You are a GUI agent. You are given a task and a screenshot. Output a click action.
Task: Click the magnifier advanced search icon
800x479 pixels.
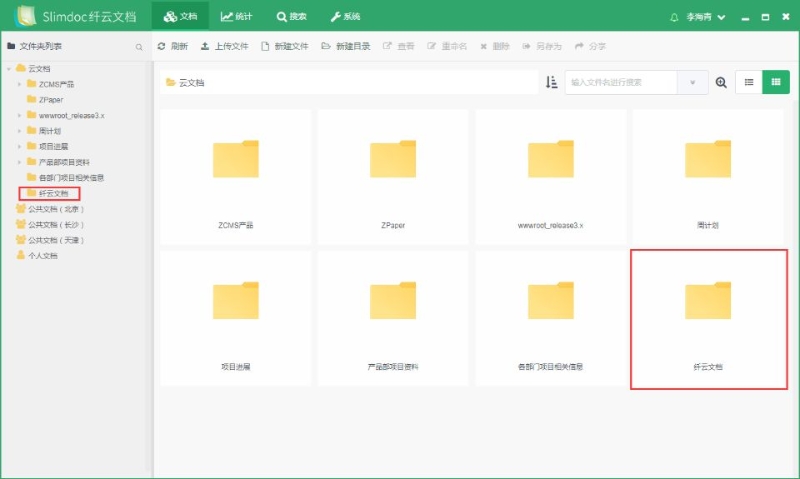[721, 83]
